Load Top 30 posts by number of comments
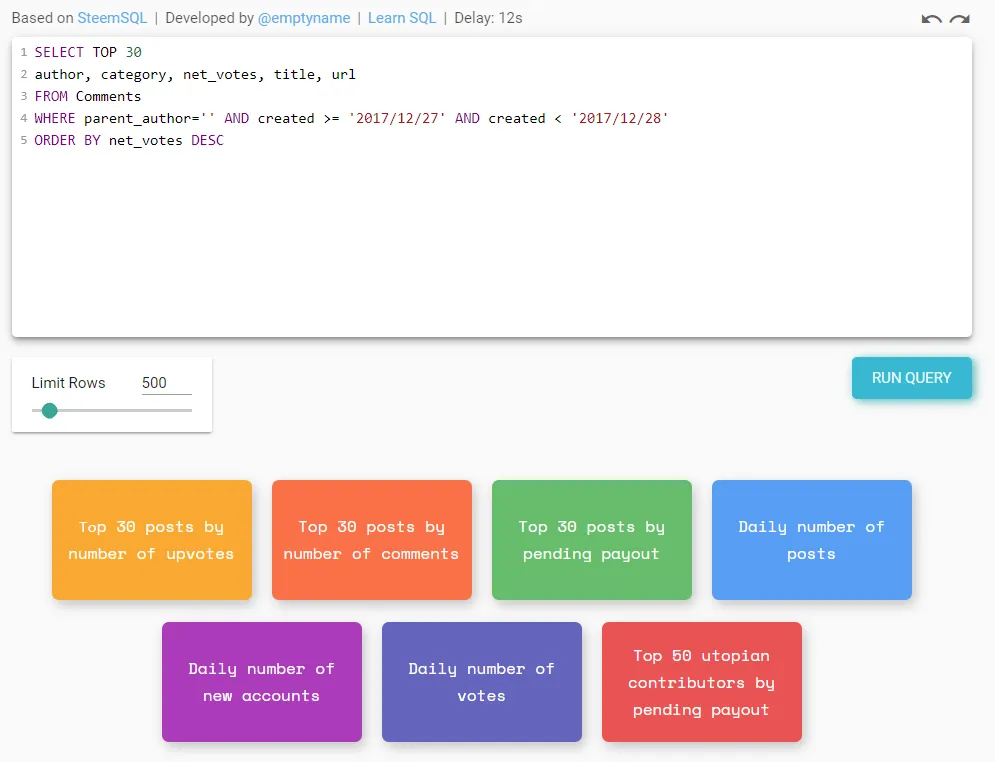The image size is (995, 762). tap(372, 540)
